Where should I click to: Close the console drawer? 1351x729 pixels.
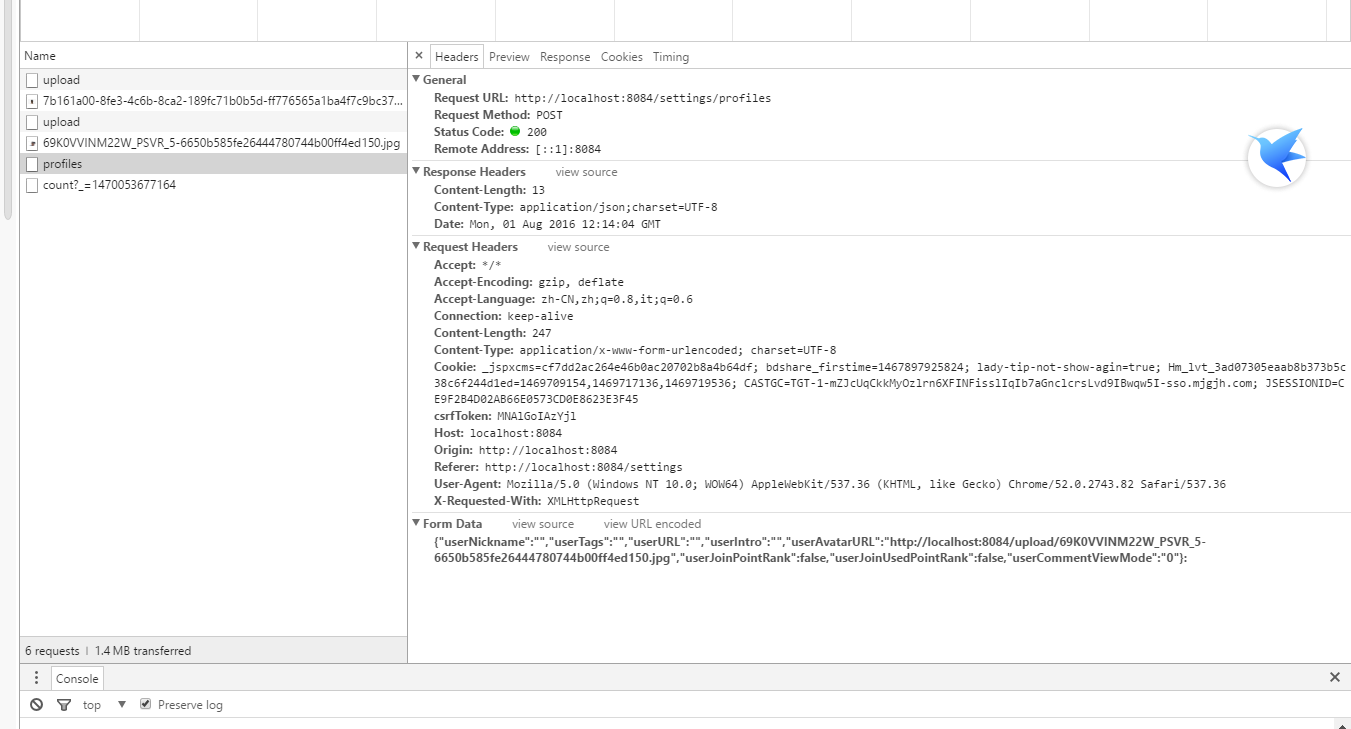(1334, 678)
